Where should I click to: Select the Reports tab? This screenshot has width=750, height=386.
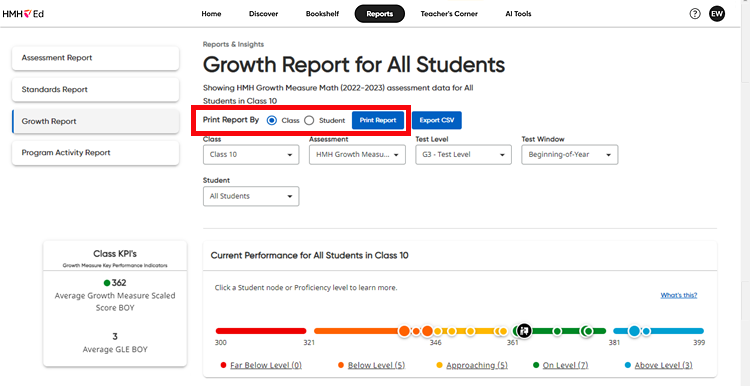[x=380, y=14]
